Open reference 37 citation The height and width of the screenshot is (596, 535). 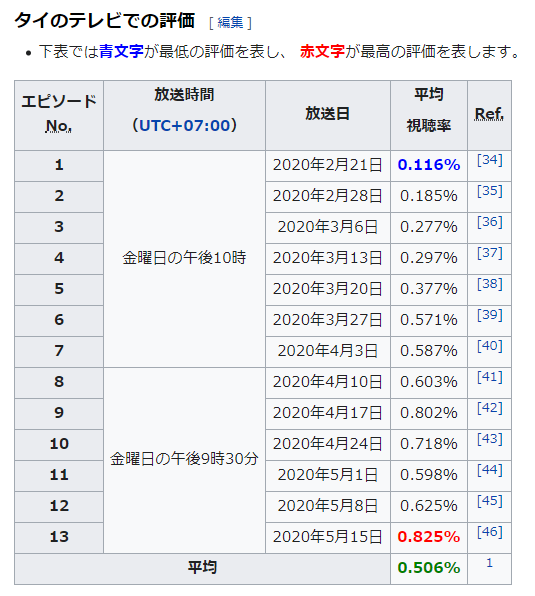tap(489, 253)
